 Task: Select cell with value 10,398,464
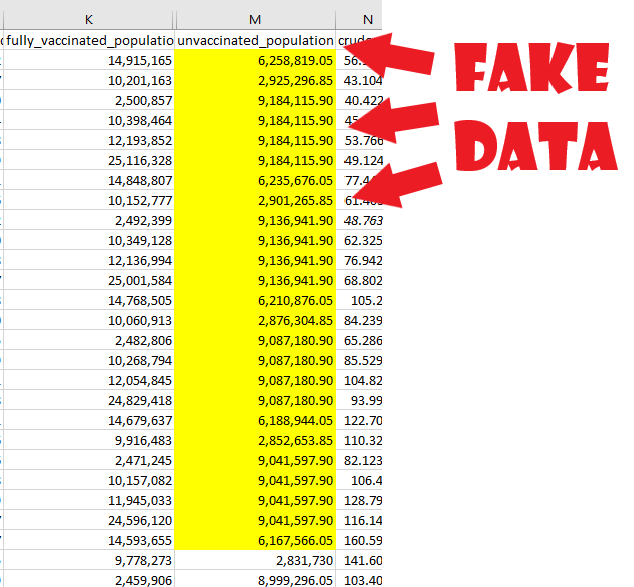[x=89, y=120]
